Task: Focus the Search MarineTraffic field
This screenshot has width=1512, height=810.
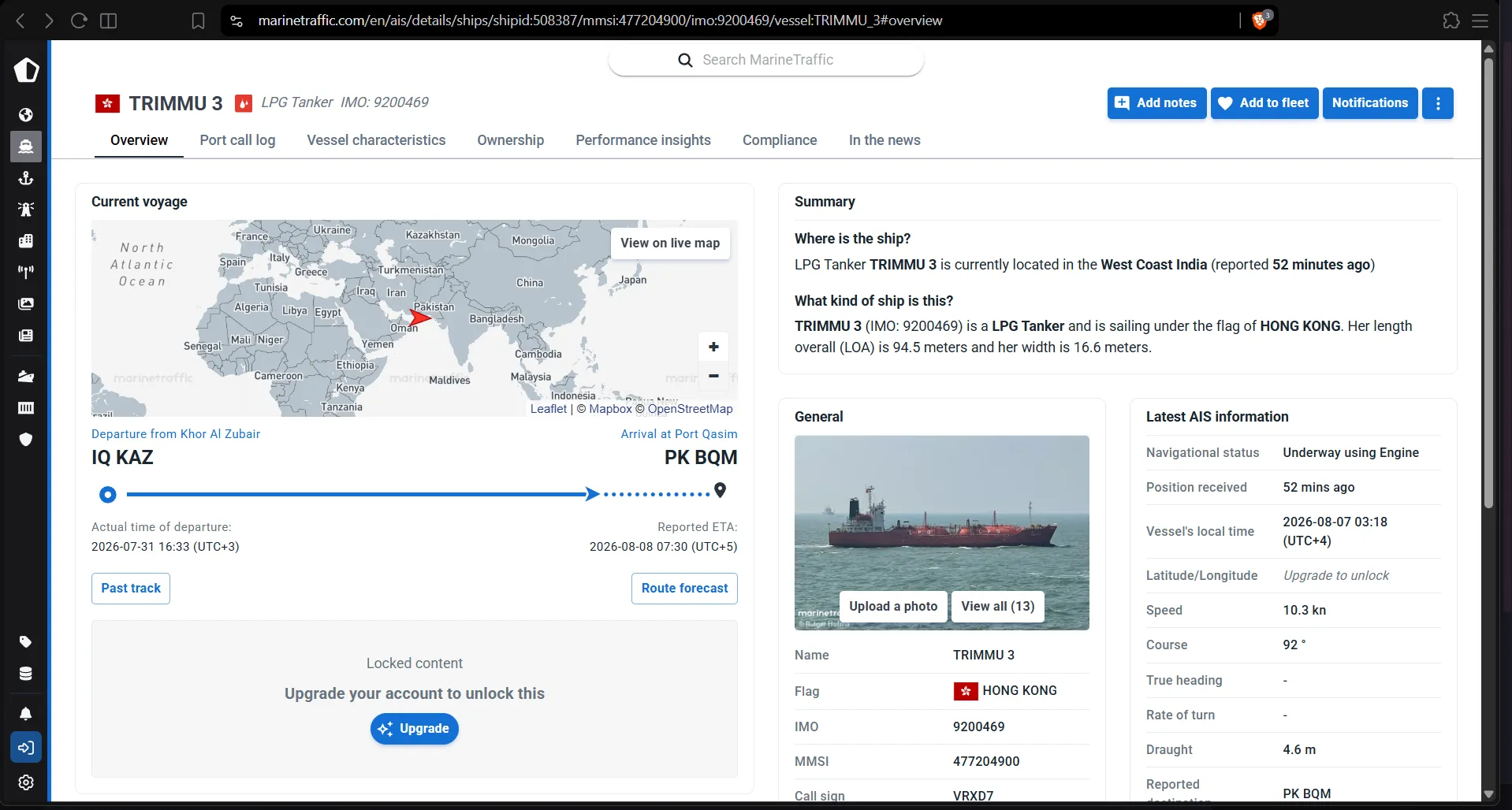Action: tap(766, 60)
